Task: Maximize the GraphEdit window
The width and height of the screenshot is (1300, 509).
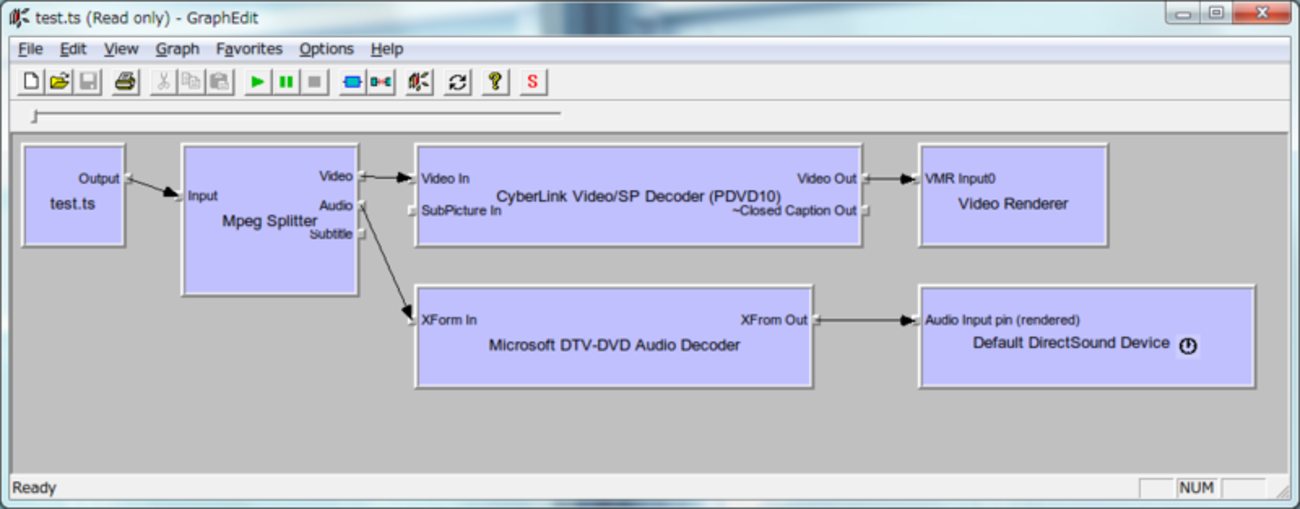Action: 1217,13
